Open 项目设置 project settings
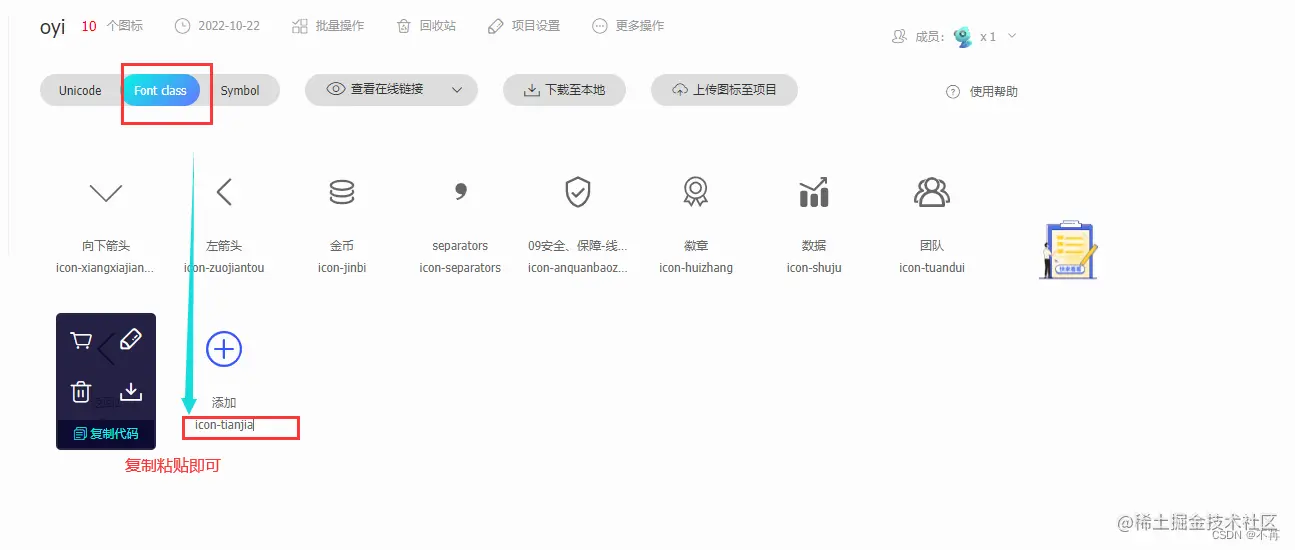Screen dimensions: 1295x550 (524, 26)
